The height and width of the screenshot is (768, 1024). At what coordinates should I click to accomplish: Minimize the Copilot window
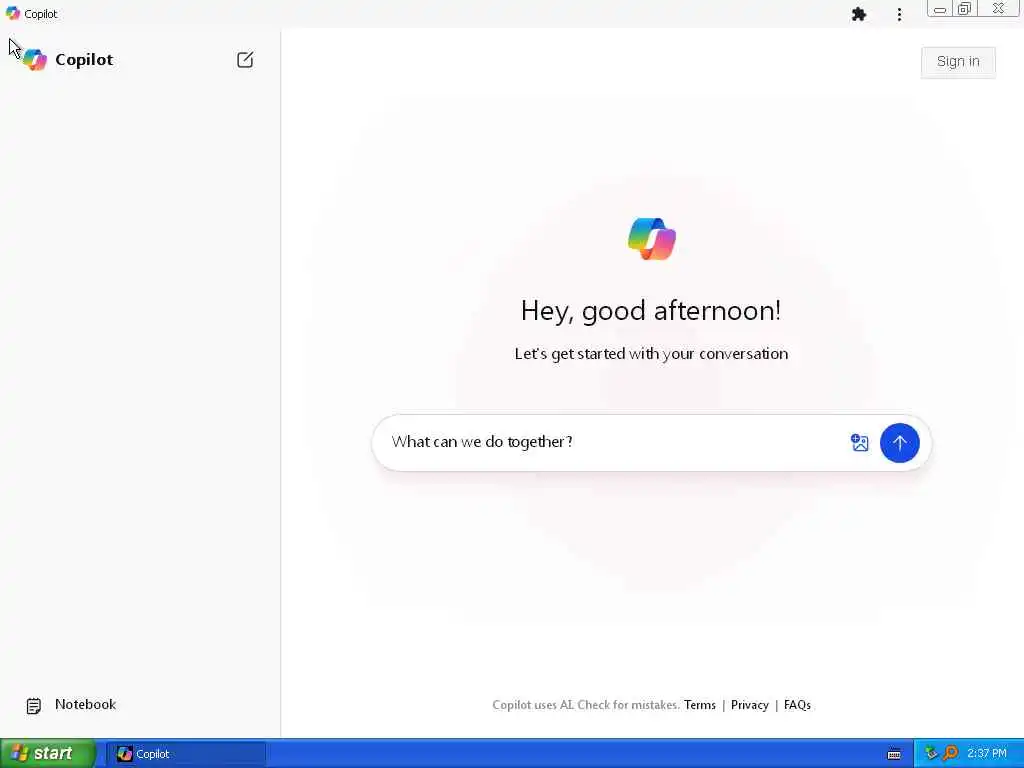(940, 9)
